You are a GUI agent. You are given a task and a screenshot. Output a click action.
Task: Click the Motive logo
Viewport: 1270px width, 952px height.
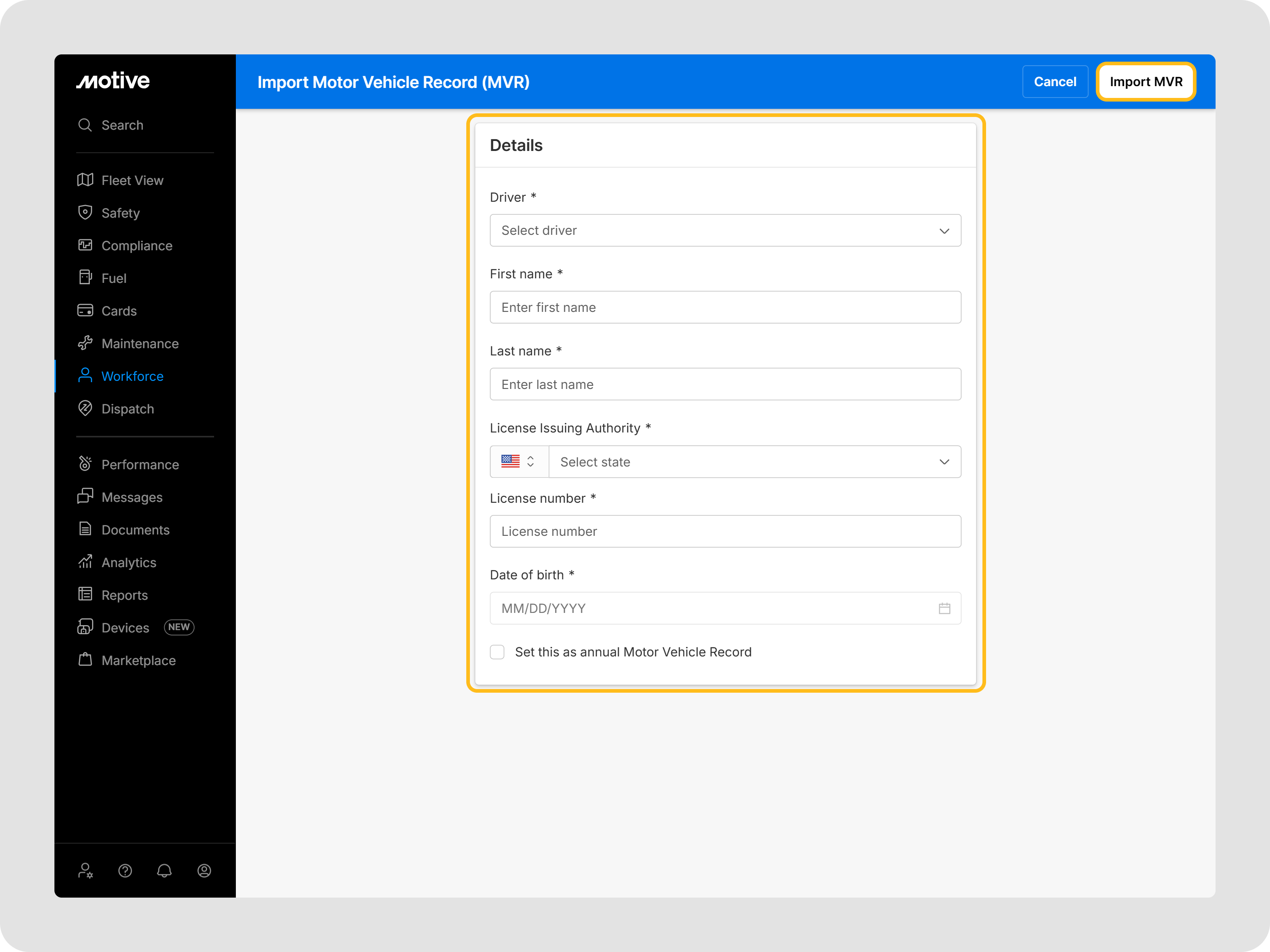tap(113, 81)
